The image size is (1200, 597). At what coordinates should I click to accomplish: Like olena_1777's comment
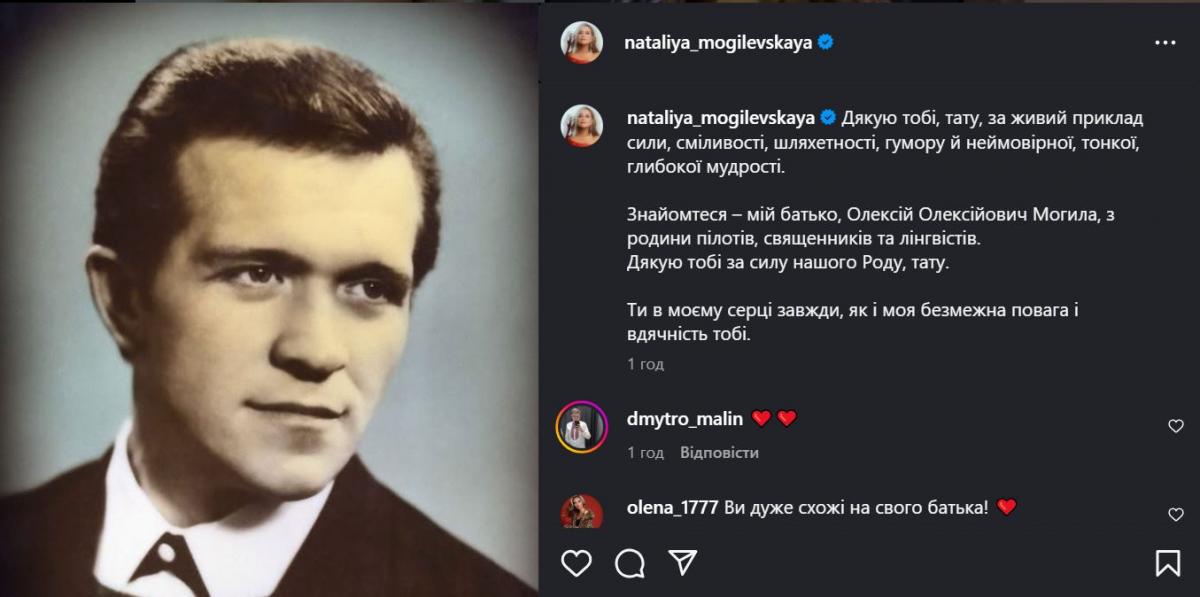(x=1176, y=515)
